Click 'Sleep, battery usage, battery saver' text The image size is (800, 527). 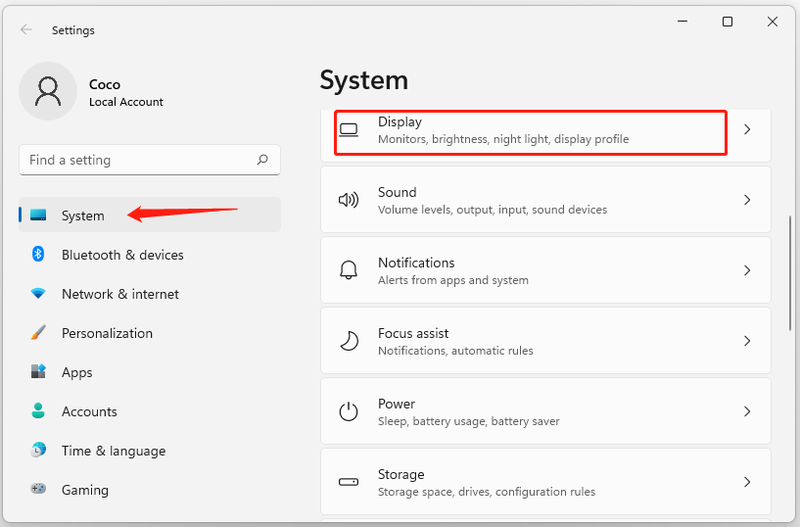(468, 421)
